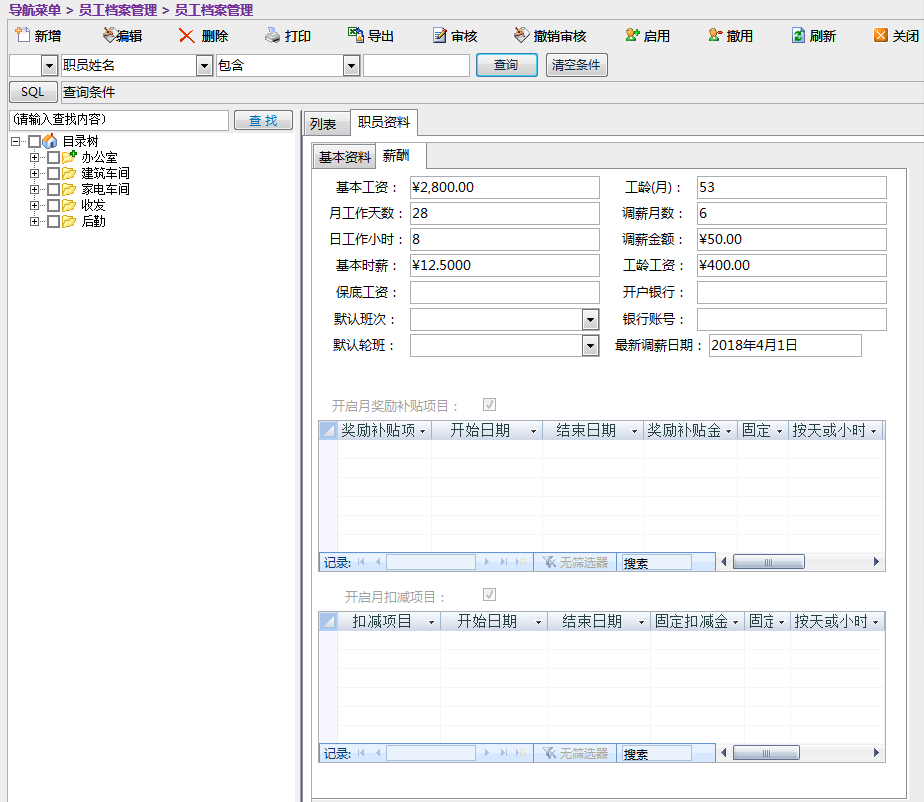The image size is (924, 802).
Task: Go to first record in 奖励补贴 grid
Action: pos(361,562)
